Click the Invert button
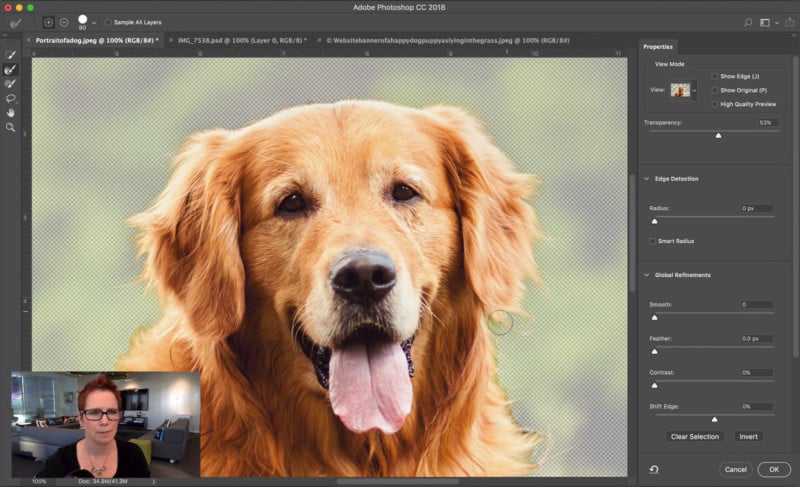Viewport: 800px width, 487px height. (748, 437)
